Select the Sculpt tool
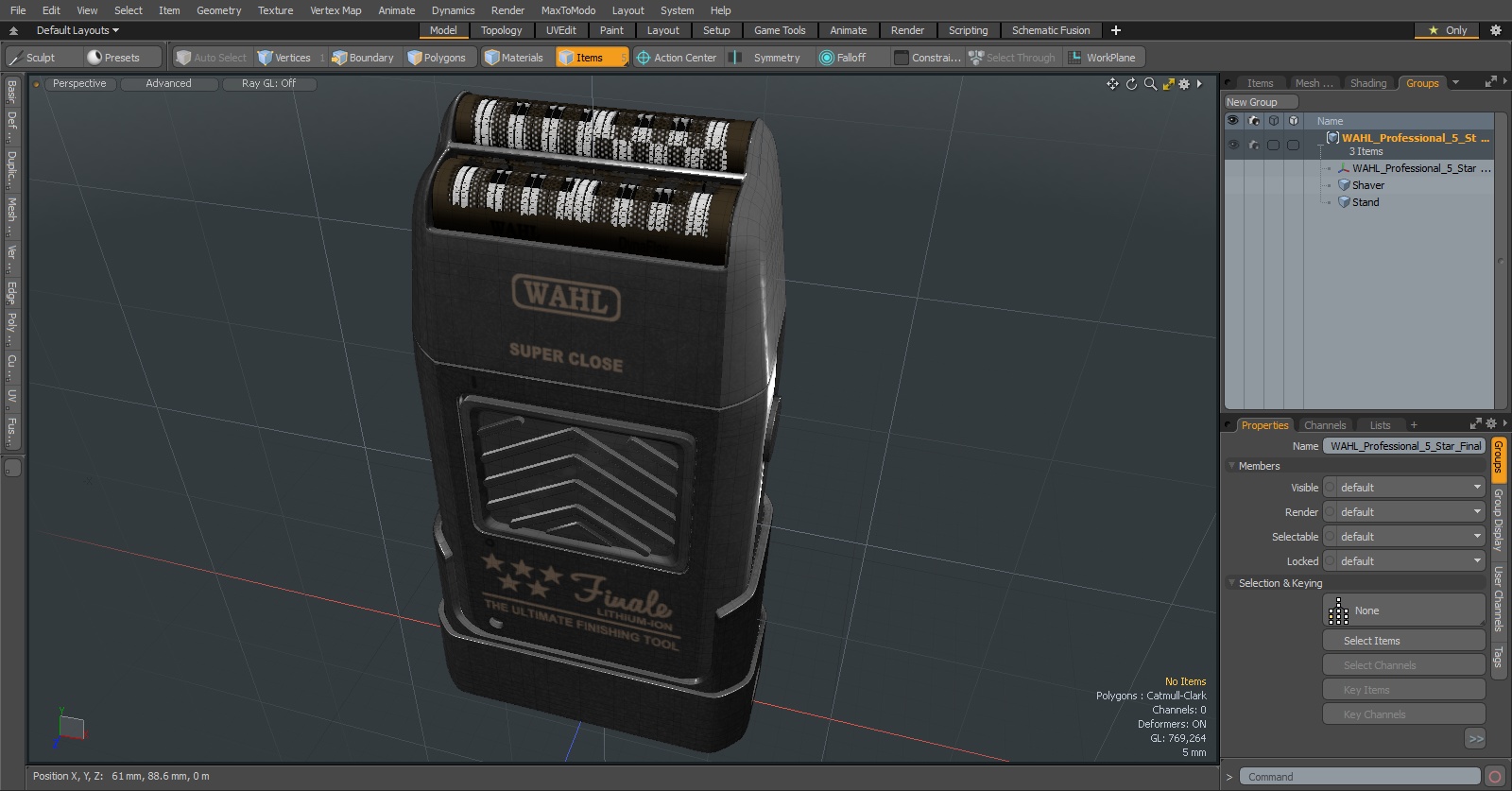The image size is (1512, 791). pyautogui.click(x=43, y=58)
